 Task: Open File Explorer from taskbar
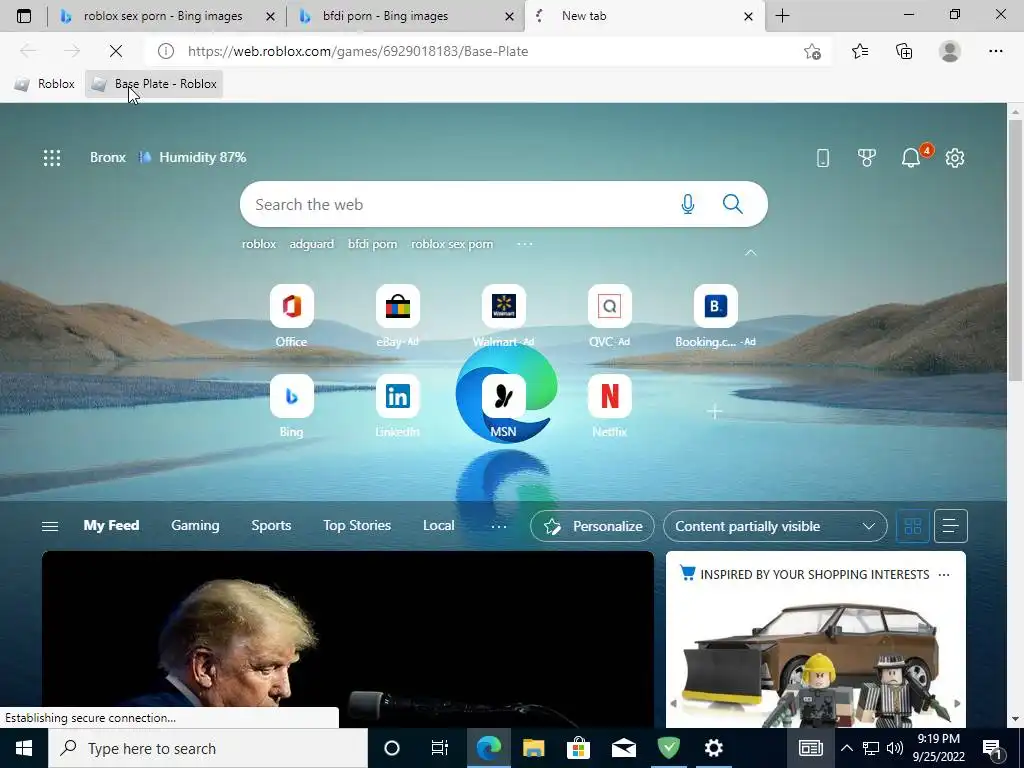[534, 748]
